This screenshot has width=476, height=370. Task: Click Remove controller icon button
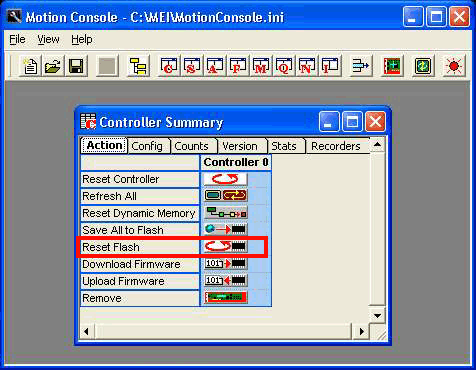225,298
